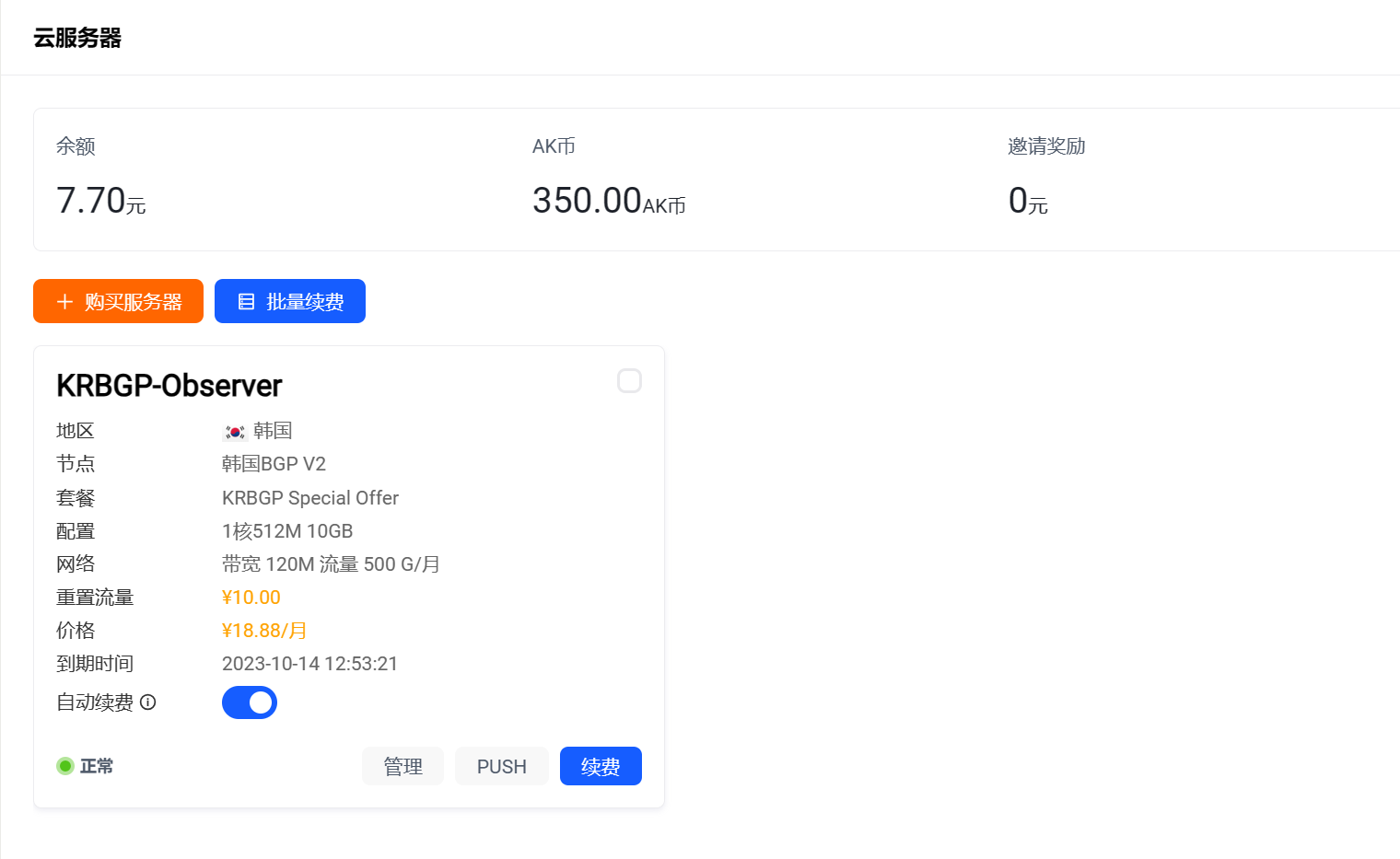Click the KRBGP-Observer server title
The height and width of the screenshot is (859, 1400).
(x=169, y=386)
